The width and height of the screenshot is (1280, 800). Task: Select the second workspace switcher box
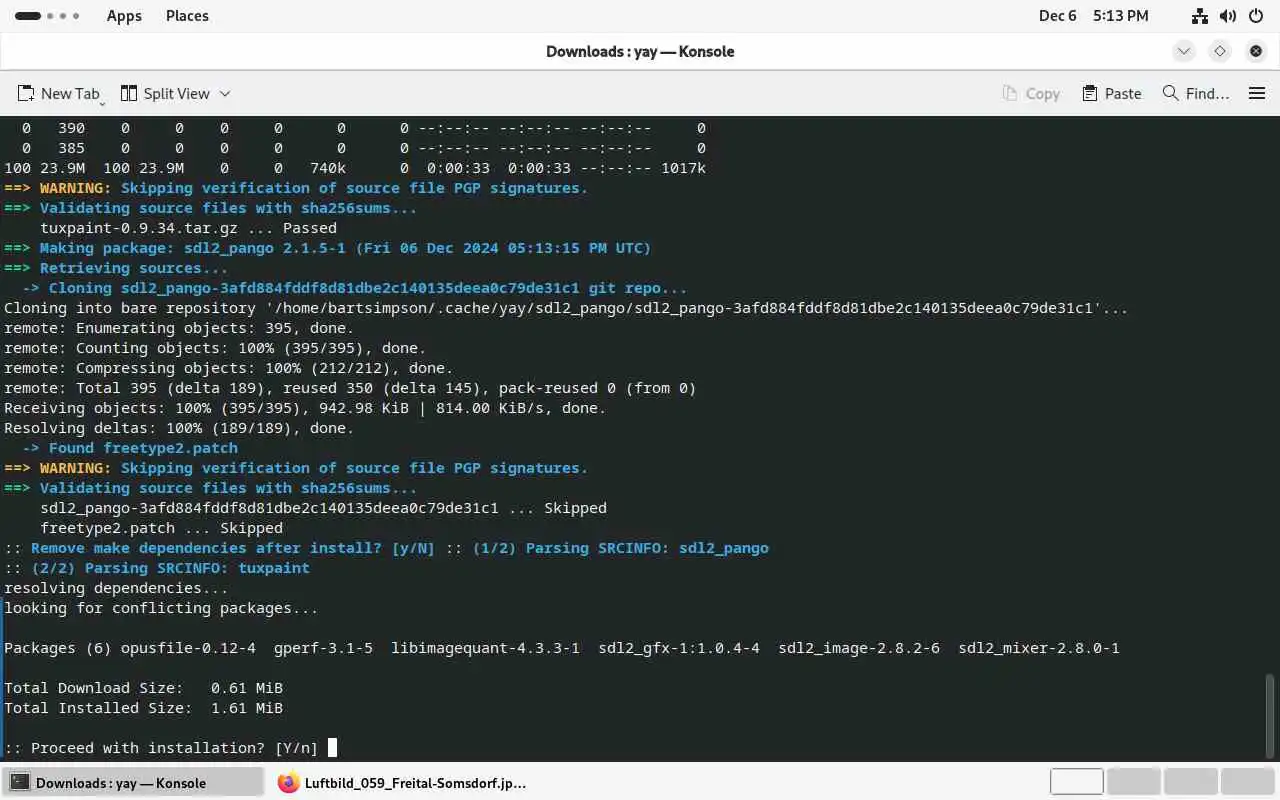coord(1133,782)
